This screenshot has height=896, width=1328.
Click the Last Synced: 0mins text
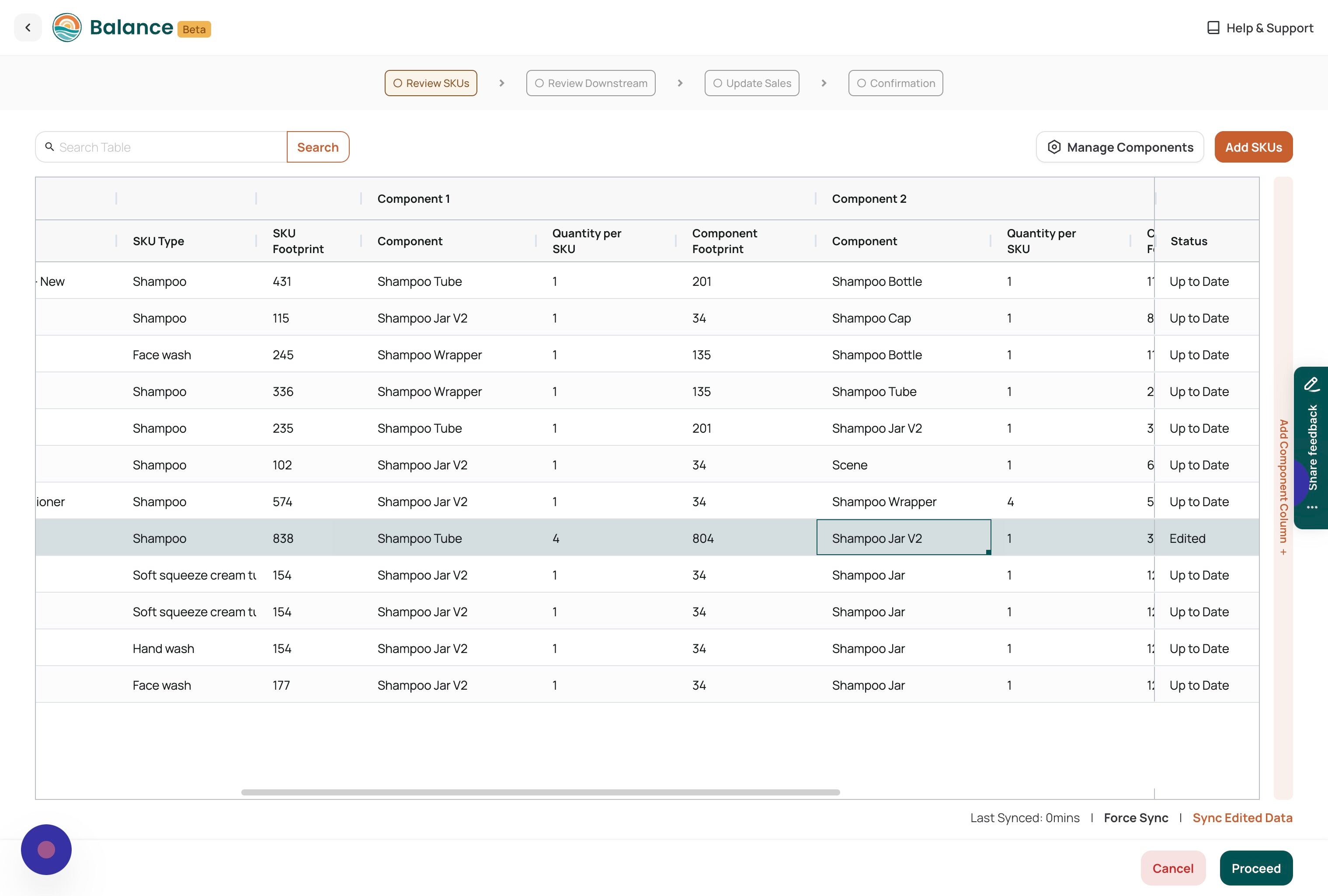point(1025,818)
